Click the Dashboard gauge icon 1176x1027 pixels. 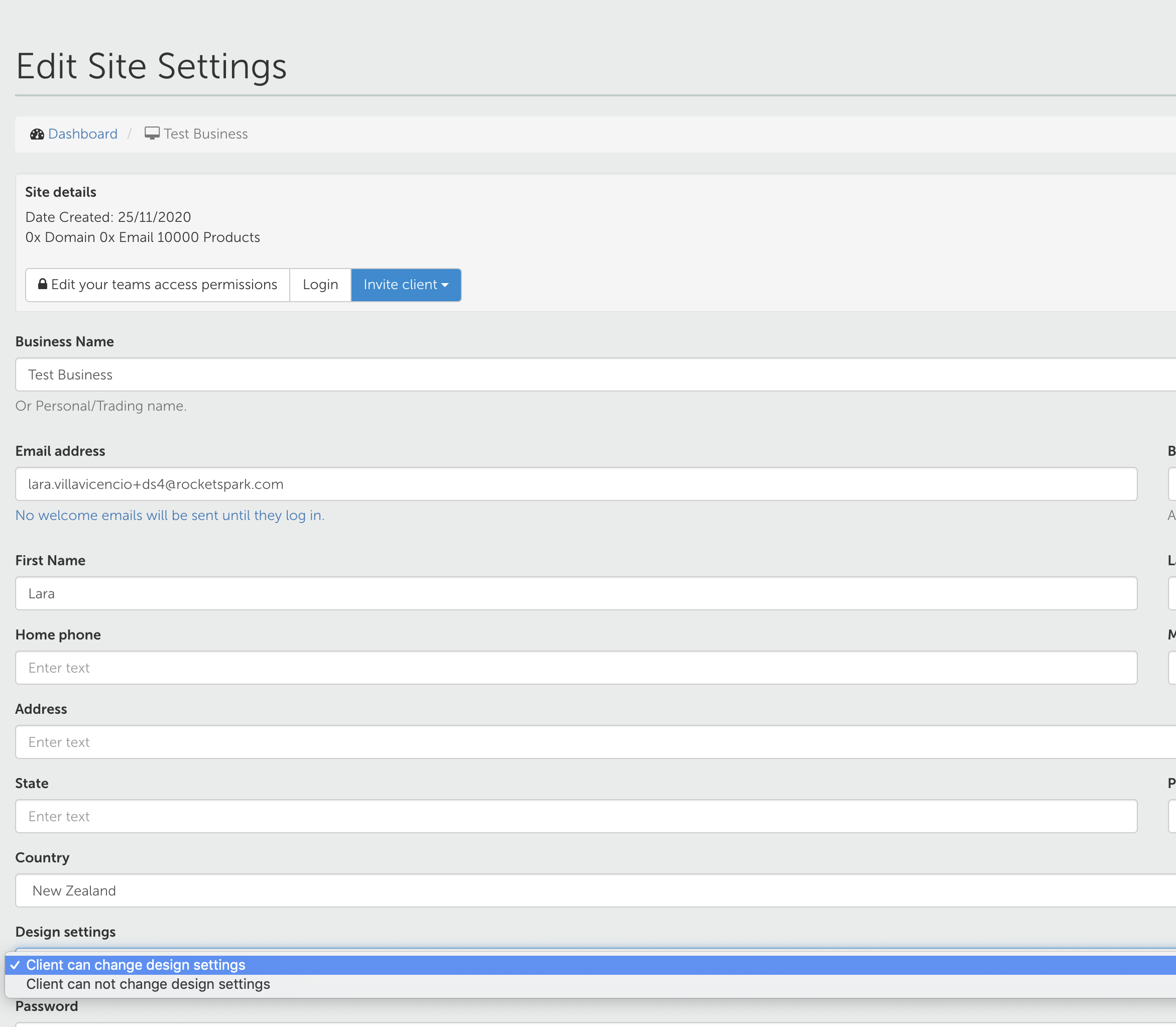pyautogui.click(x=37, y=134)
